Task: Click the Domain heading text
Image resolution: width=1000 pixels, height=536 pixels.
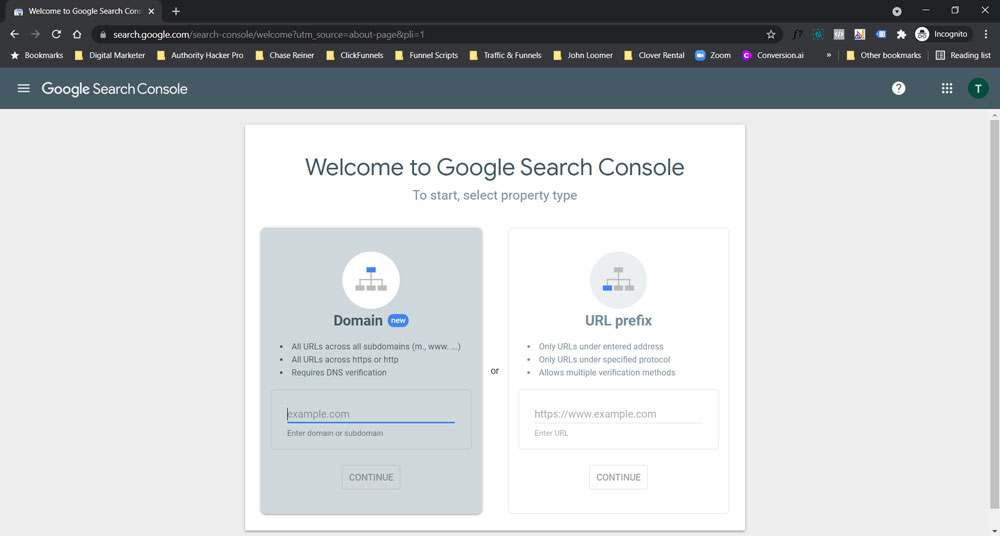Action: click(x=358, y=320)
